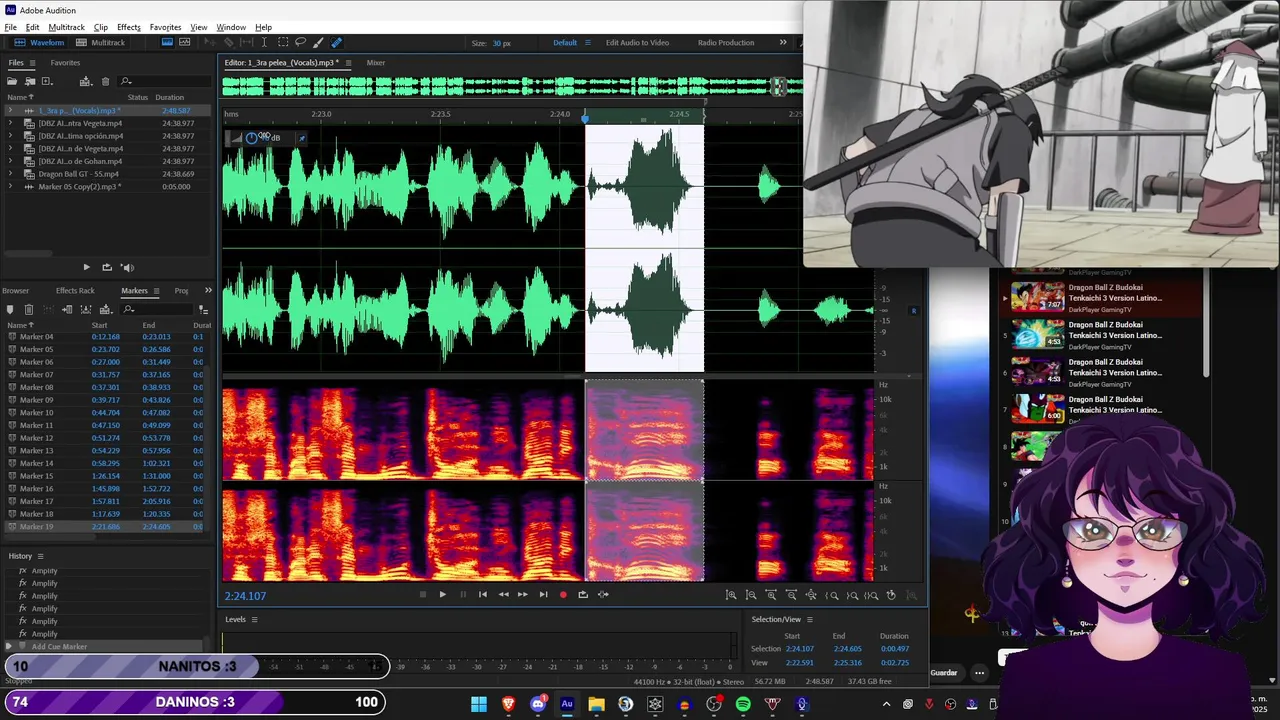Image resolution: width=1280 pixels, height=720 pixels.
Task: Move playhead to next marker
Action: click(543, 594)
